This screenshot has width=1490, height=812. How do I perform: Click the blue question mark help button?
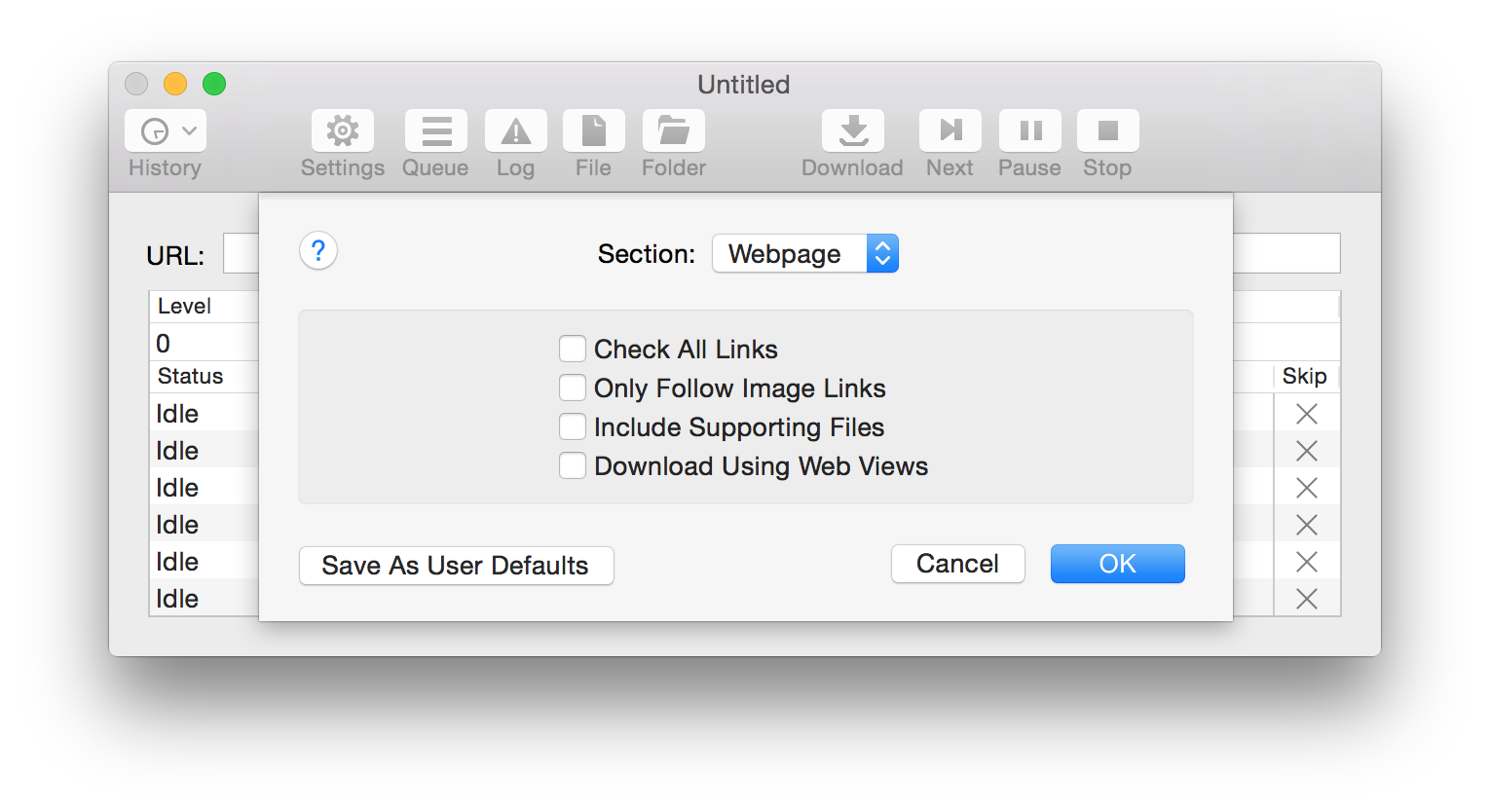[318, 251]
